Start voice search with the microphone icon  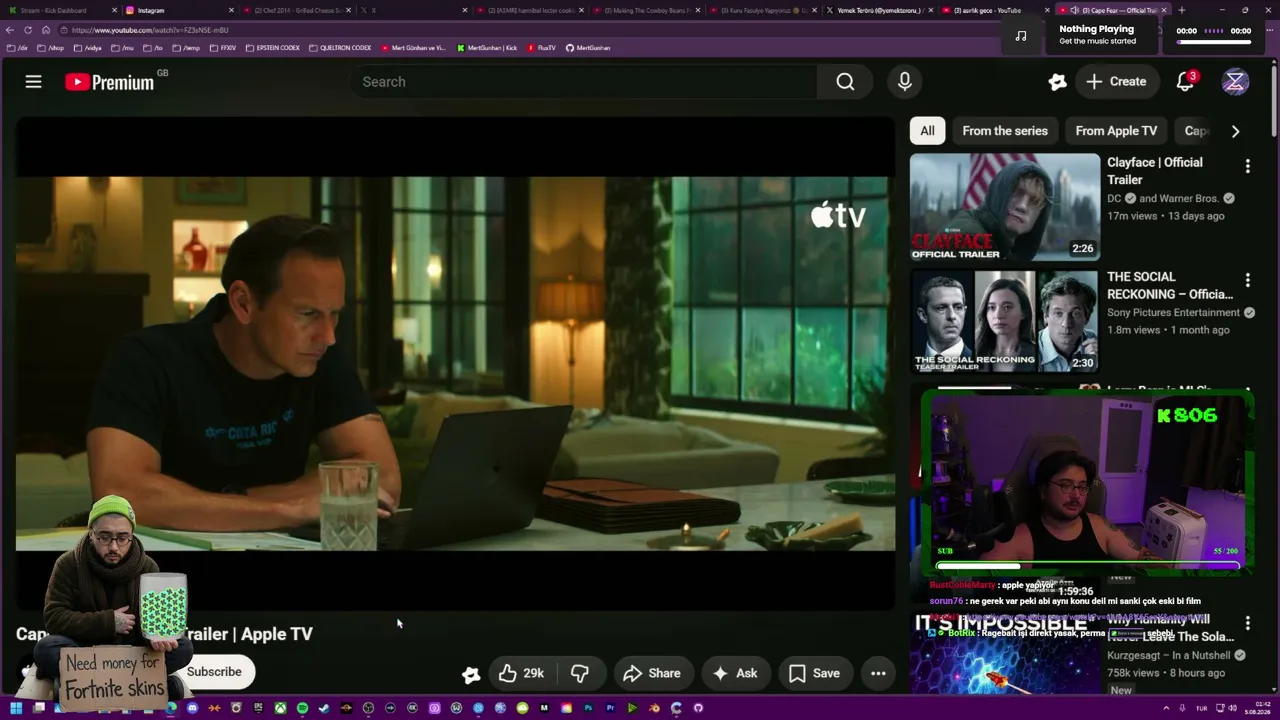click(905, 82)
